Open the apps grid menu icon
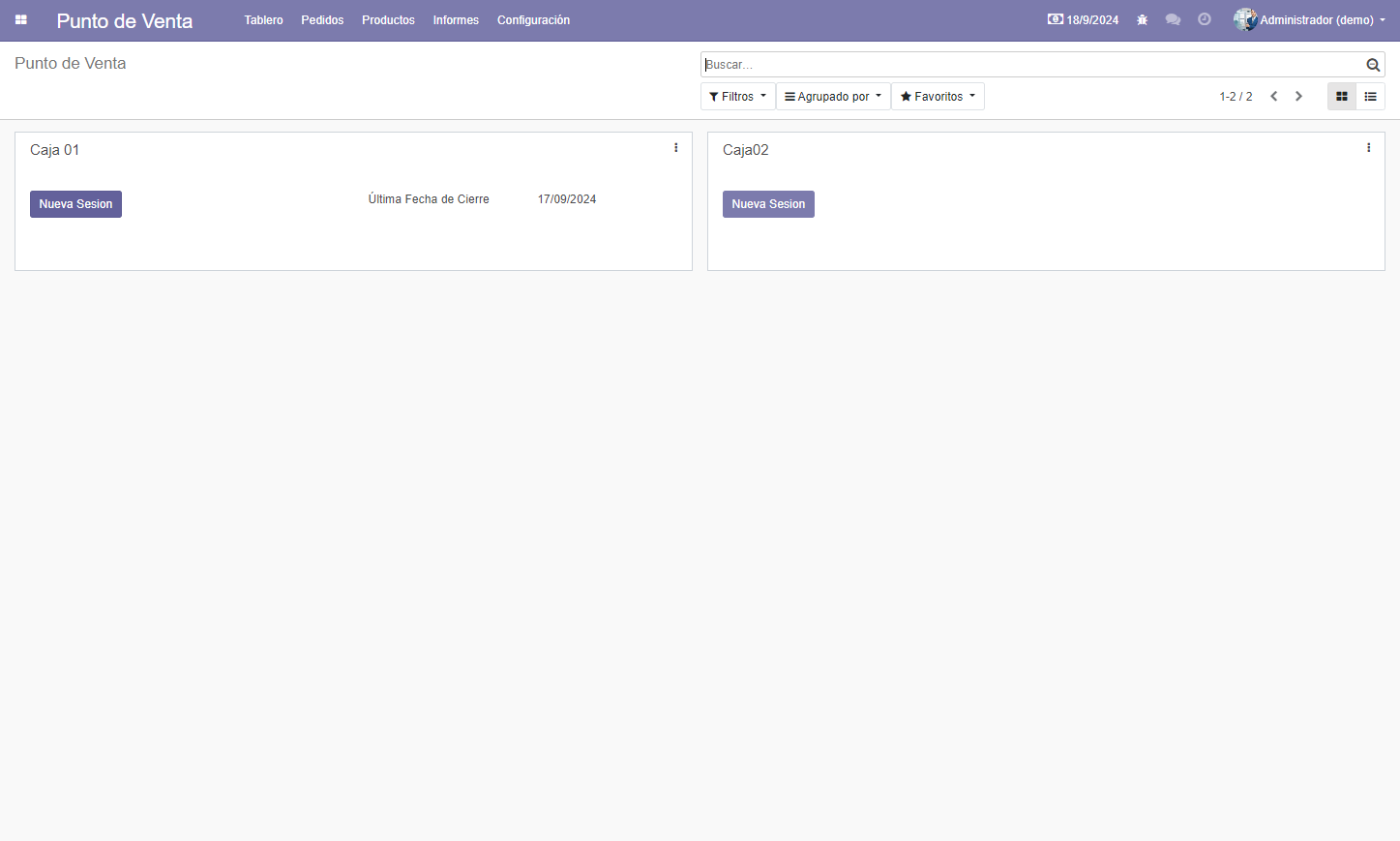 [x=20, y=20]
